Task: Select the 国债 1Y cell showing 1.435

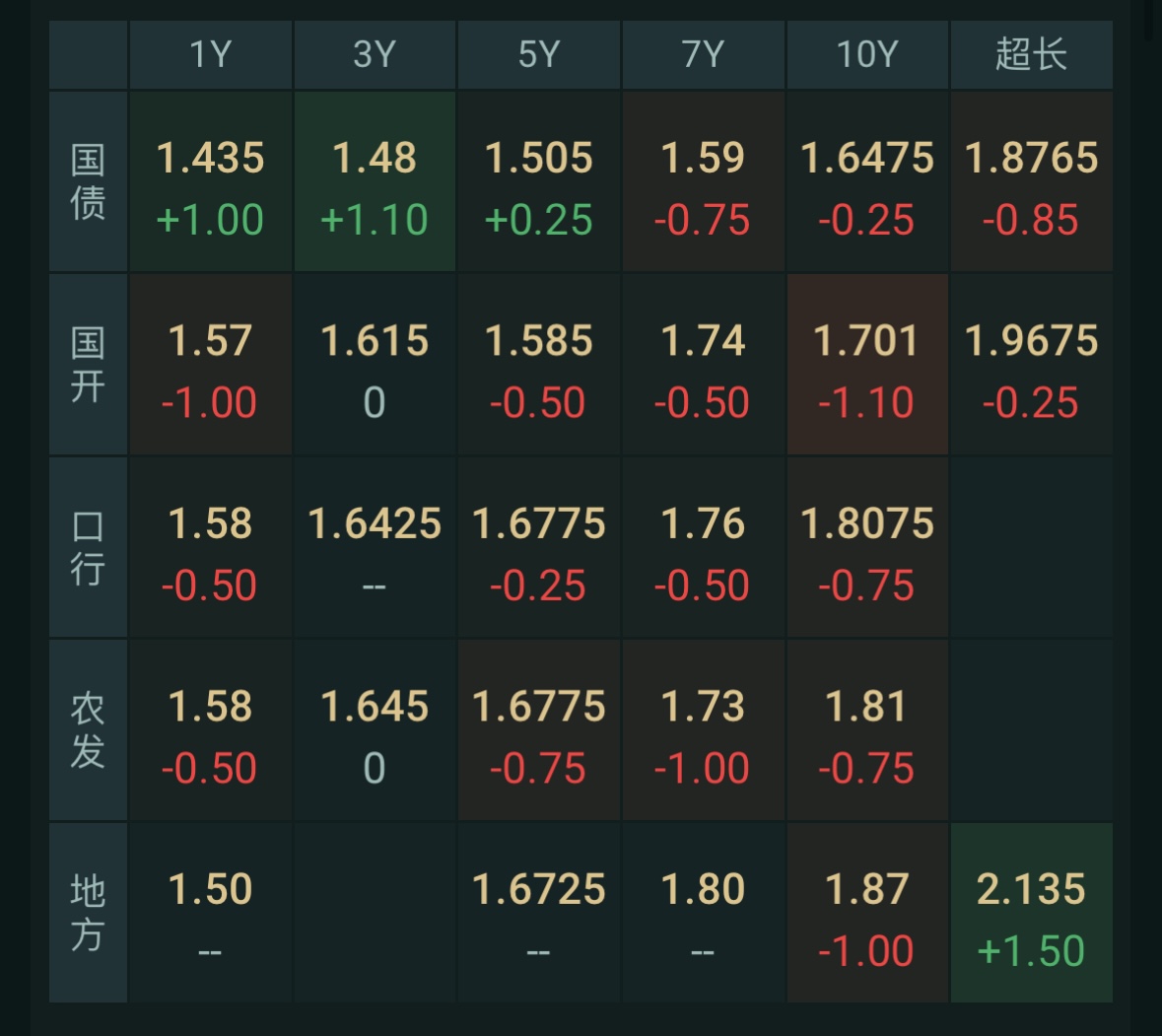Action: click(210, 180)
